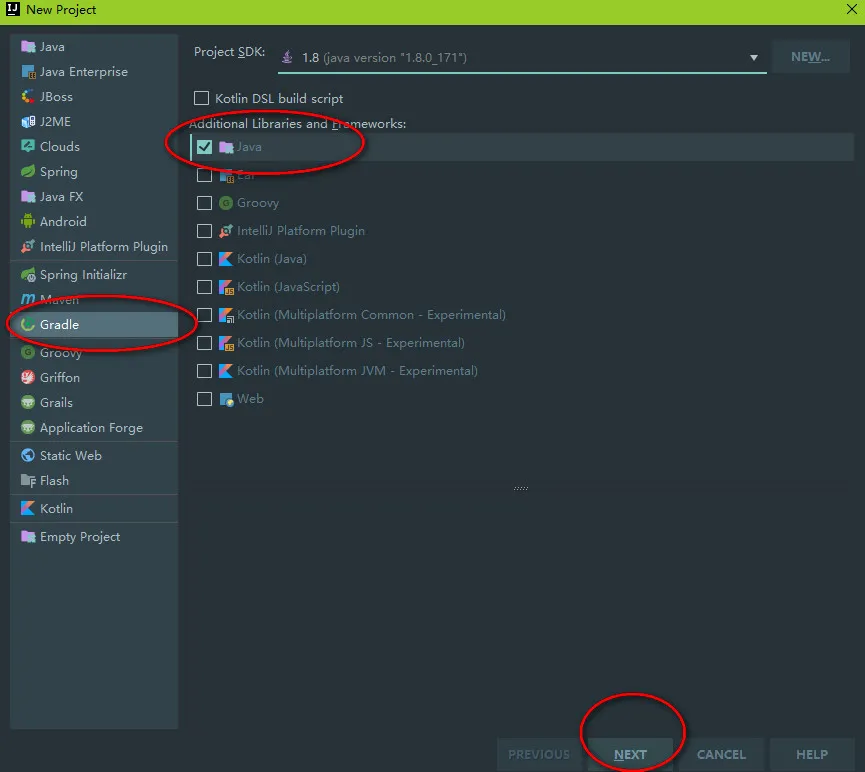Image resolution: width=865 pixels, height=772 pixels.
Task: Select 'IntelliJ Platform Plugin' text in frameworks list
Action: click(301, 231)
